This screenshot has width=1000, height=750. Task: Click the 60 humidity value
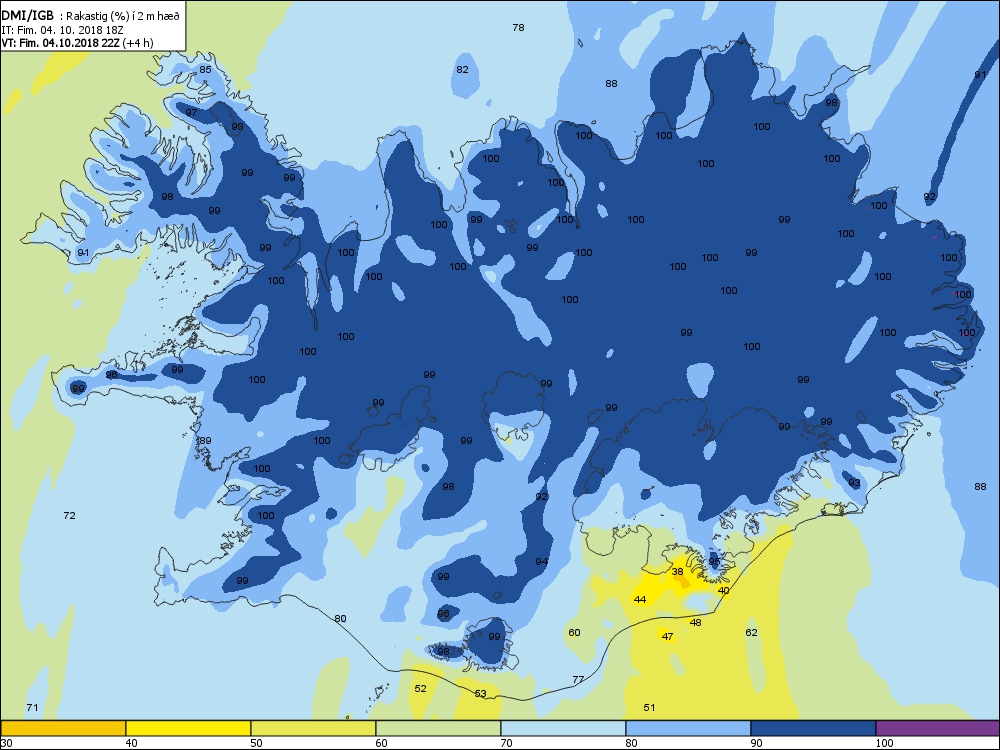click(x=574, y=633)
